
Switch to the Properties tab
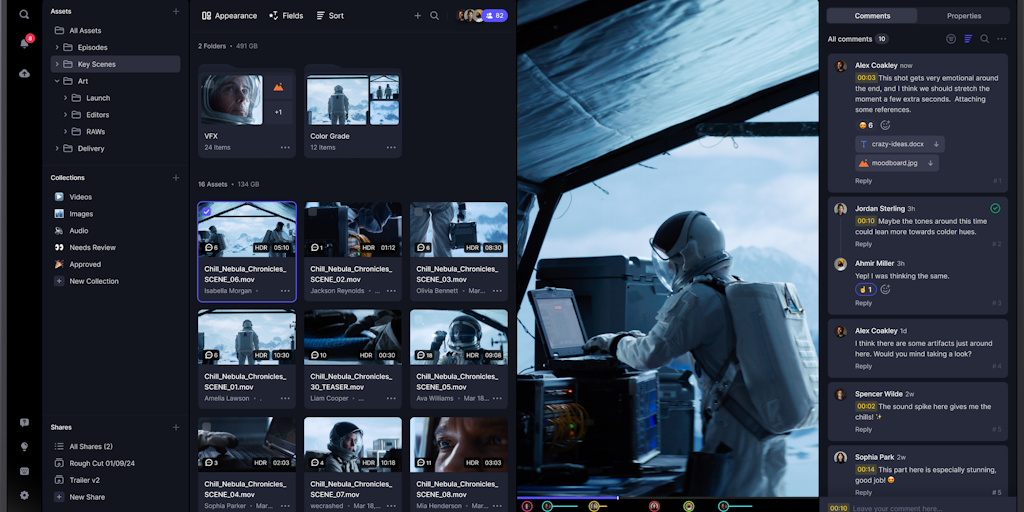[964, 16]
